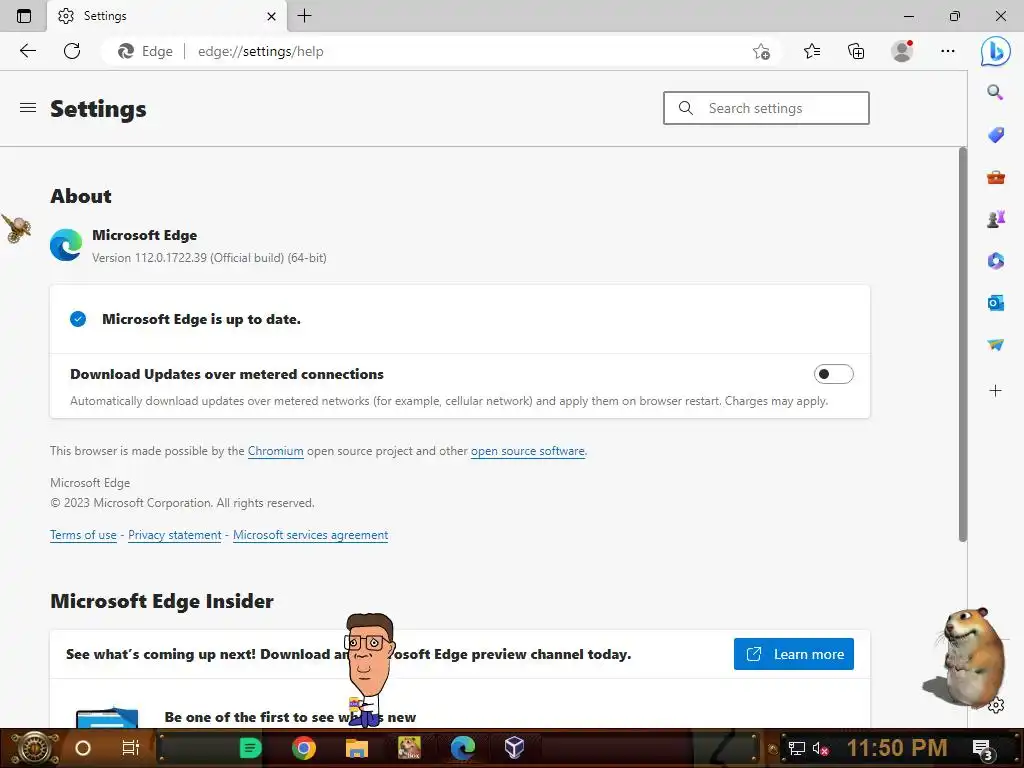Image resolution: width=1024 pixels, height=768 pixels.
Task: Add new app to sidebar
Action: pos(995,391)
